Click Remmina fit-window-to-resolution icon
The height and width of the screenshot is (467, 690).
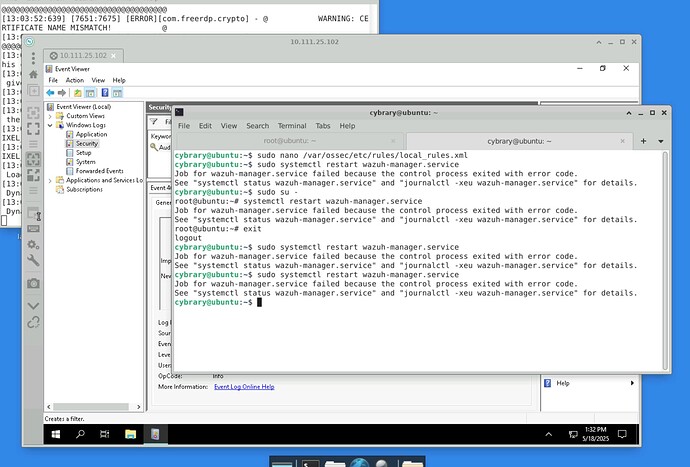[x=33, y=113]
